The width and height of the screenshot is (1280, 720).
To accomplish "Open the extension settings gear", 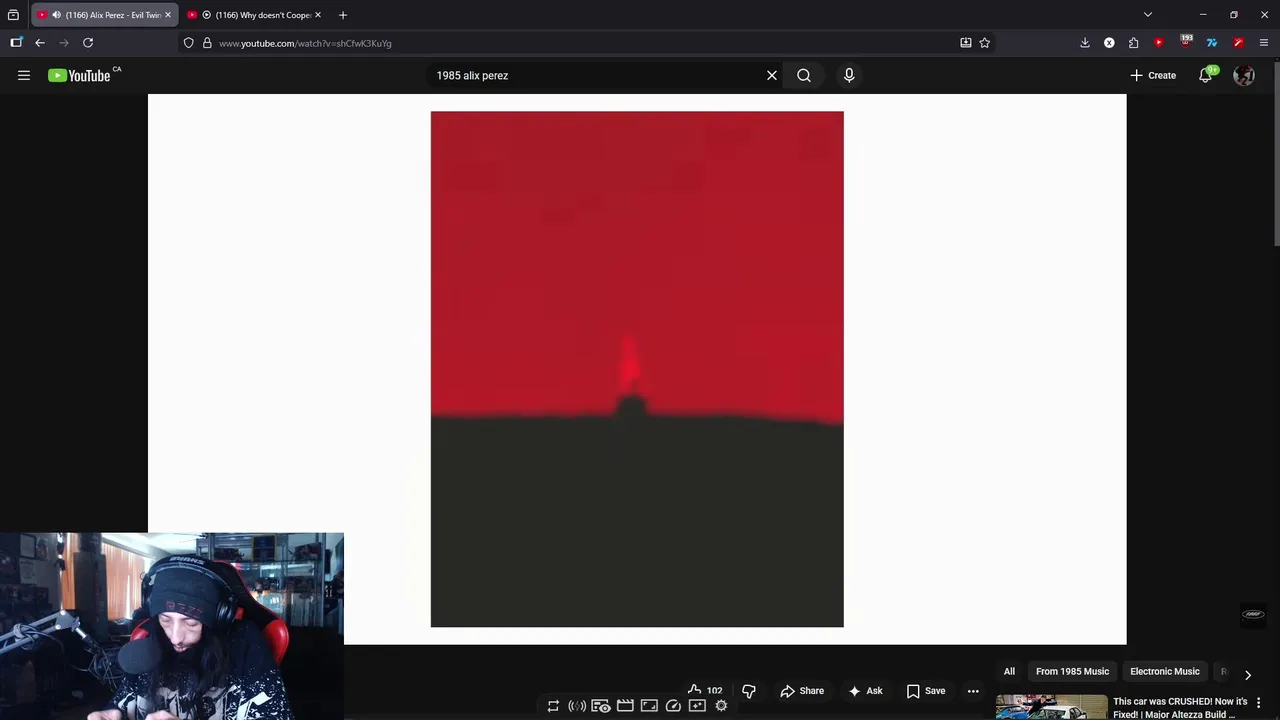I will point(721,706).
